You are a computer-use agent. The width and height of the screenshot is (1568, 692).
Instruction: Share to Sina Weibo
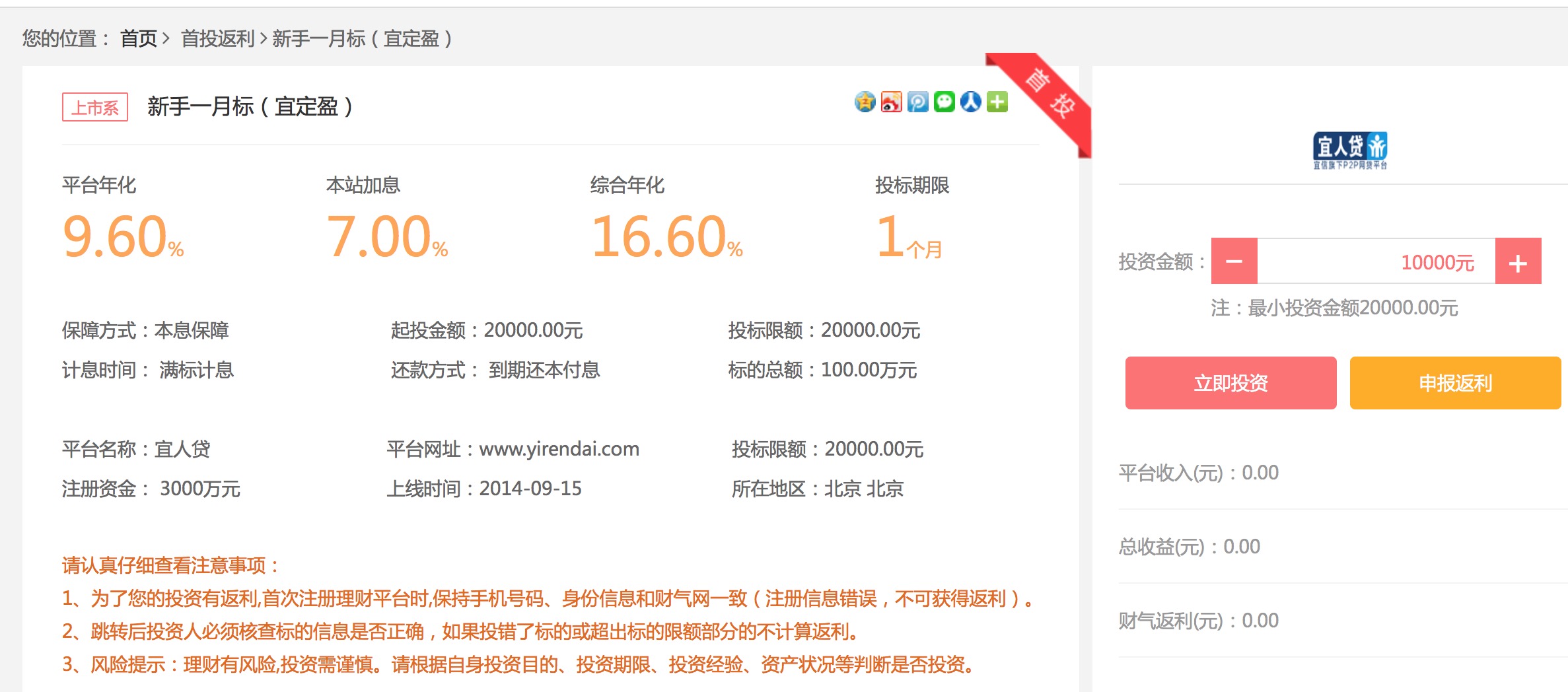coord(892,102)
